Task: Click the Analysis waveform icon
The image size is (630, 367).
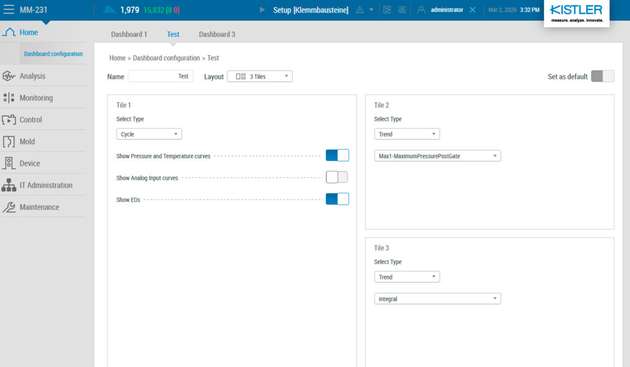Action: point(8,76)
